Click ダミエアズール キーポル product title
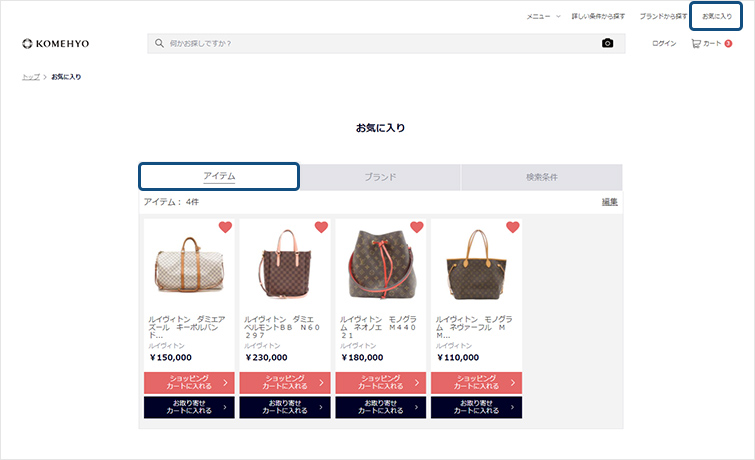 [186, 327]
